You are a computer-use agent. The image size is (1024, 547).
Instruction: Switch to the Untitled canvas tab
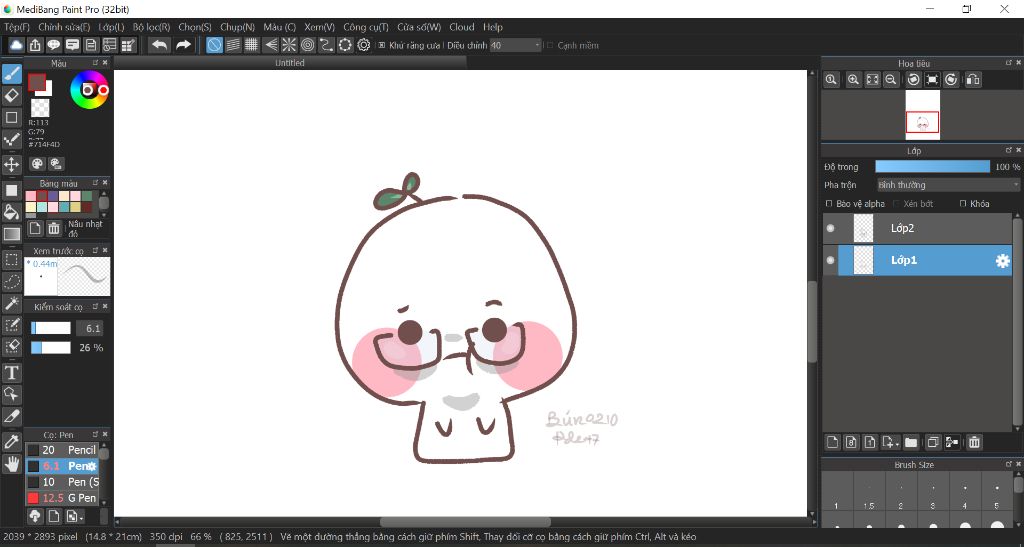click(290, 63)
